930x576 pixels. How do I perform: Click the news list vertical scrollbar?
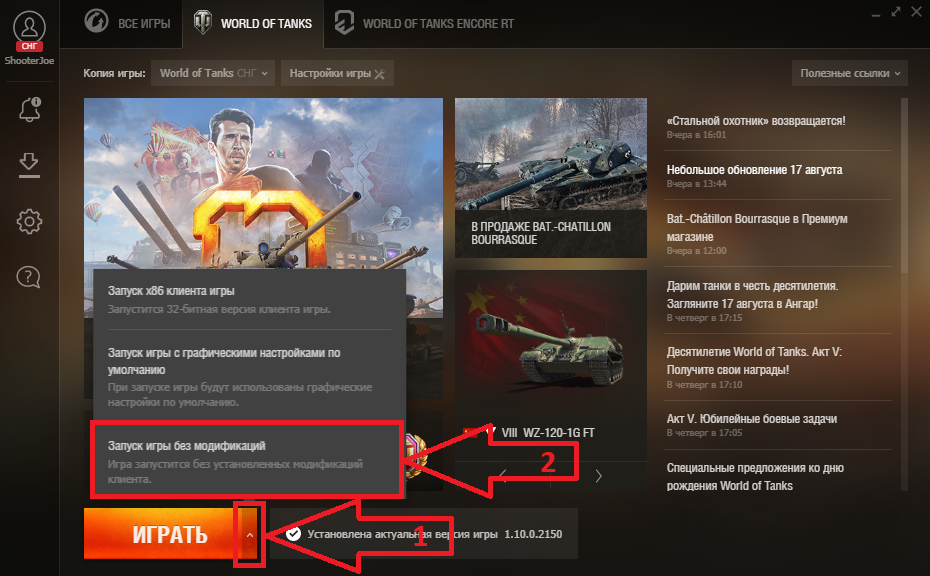tap(904, 185)
